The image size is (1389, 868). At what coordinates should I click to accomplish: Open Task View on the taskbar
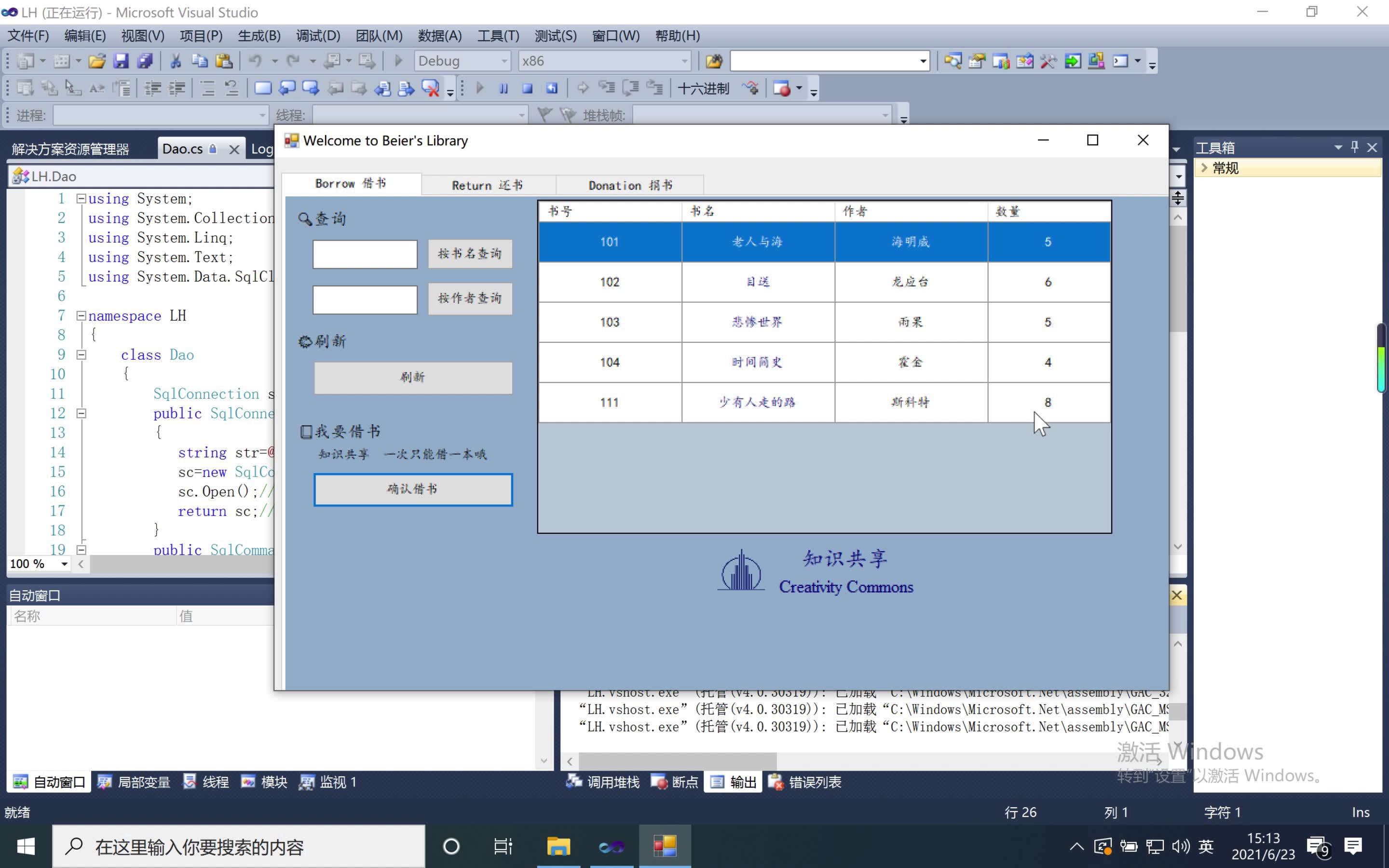(x=503, y=846)
